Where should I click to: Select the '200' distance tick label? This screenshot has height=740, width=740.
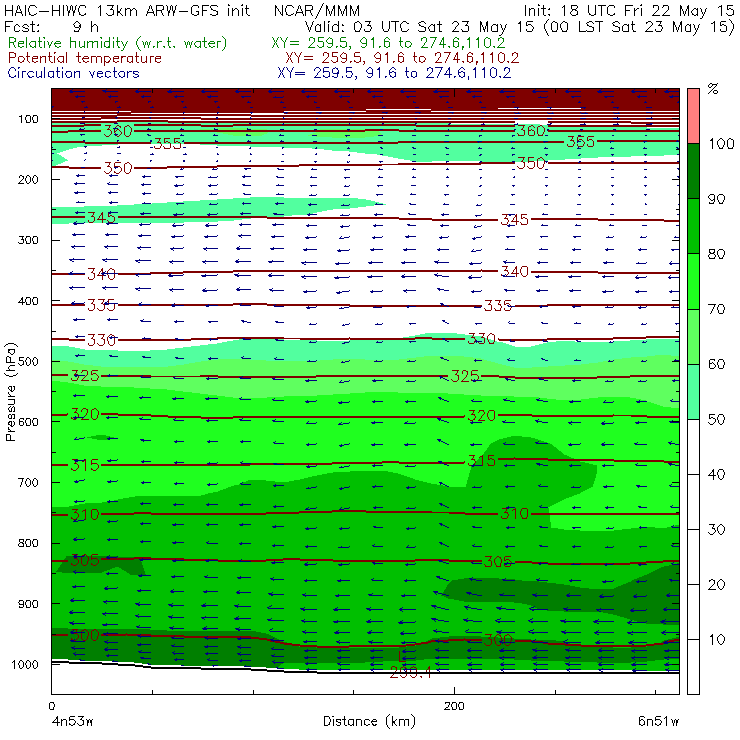pos(454,706)
